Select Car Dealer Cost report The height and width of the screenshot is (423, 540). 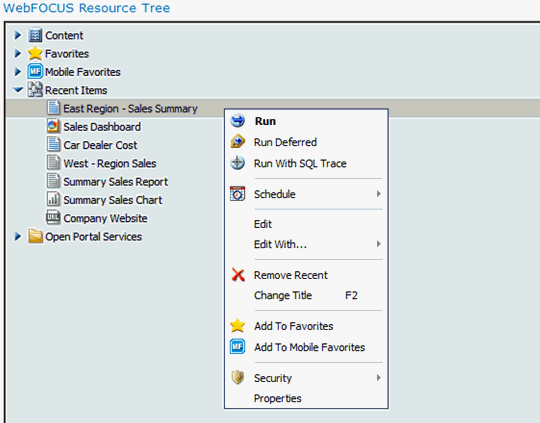[x=100, y=145]
